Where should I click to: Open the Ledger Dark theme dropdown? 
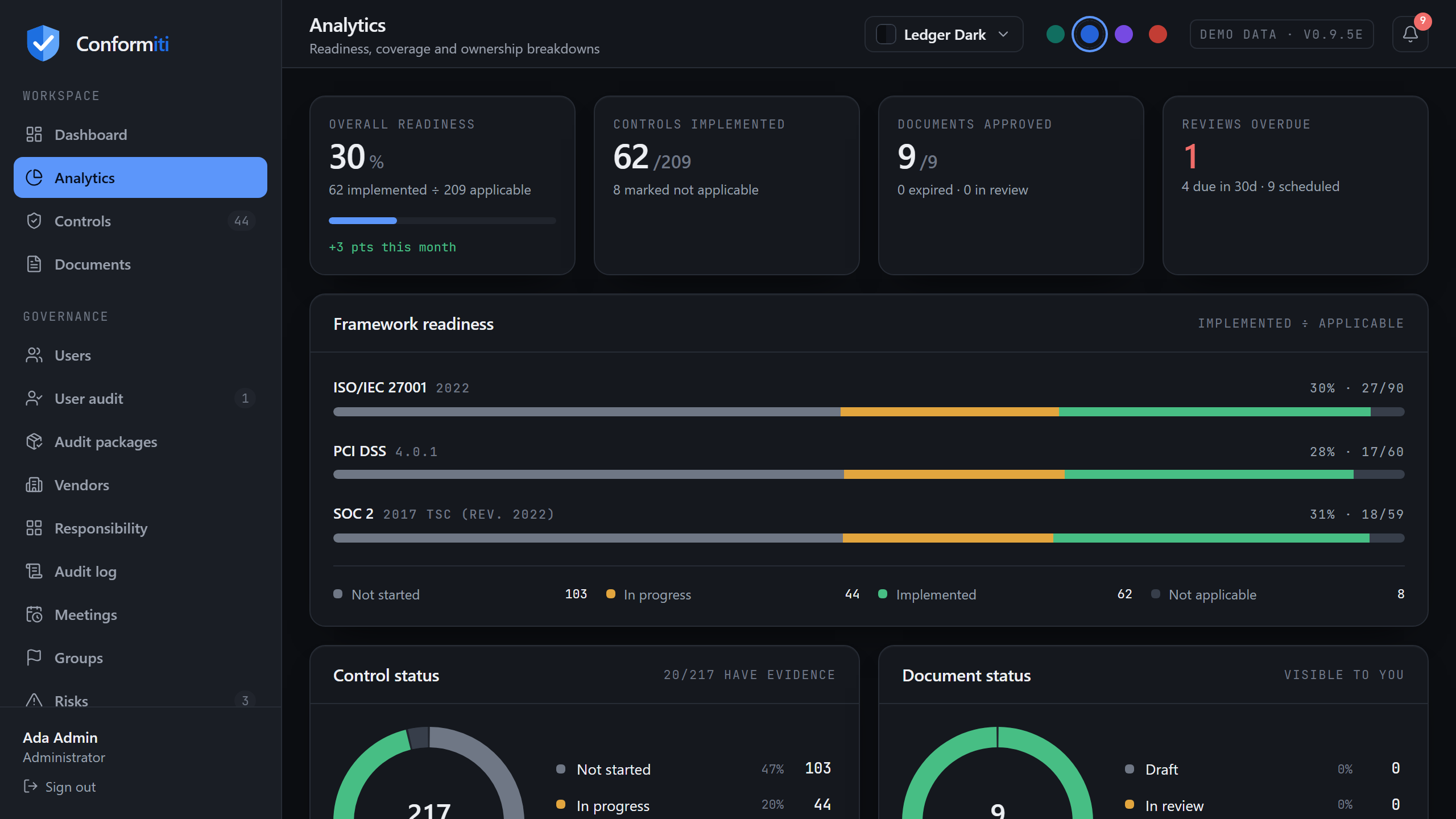click(944, 34)
